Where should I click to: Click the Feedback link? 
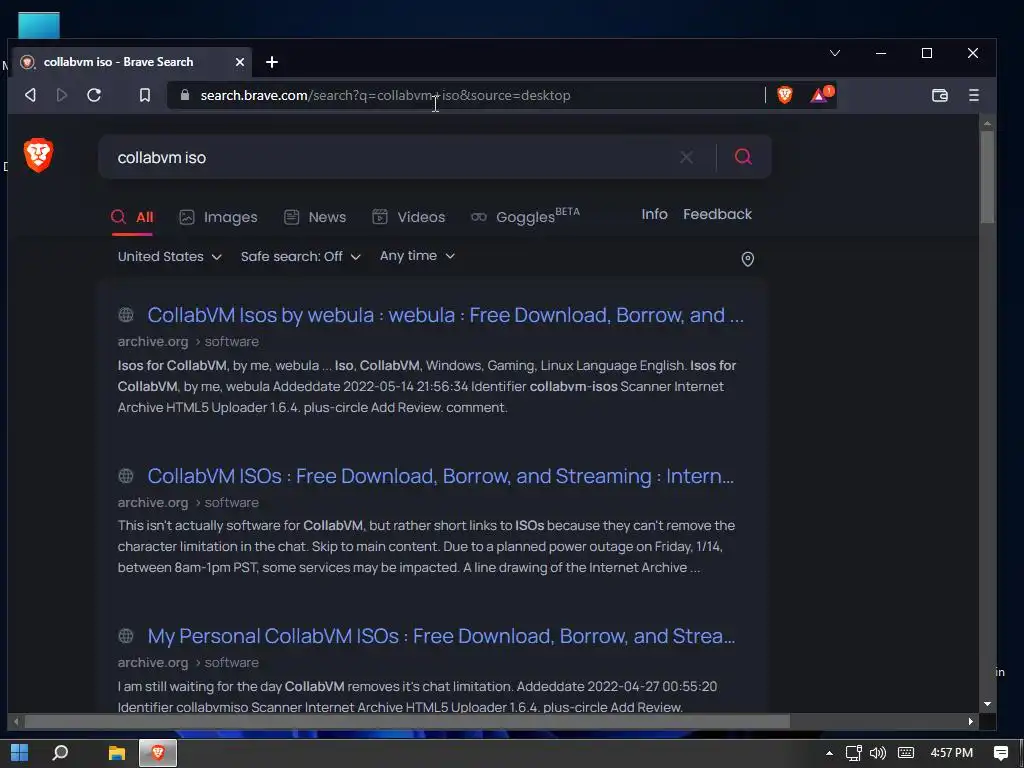(717, 214)
